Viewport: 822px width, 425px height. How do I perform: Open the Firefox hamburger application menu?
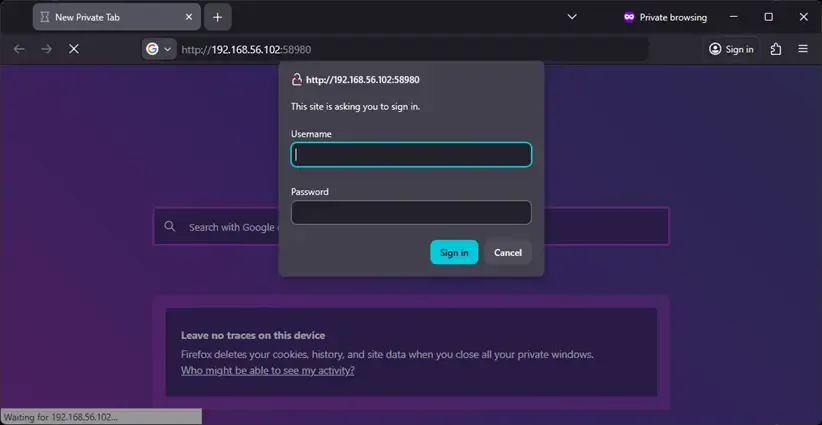[x=803, y=49]
